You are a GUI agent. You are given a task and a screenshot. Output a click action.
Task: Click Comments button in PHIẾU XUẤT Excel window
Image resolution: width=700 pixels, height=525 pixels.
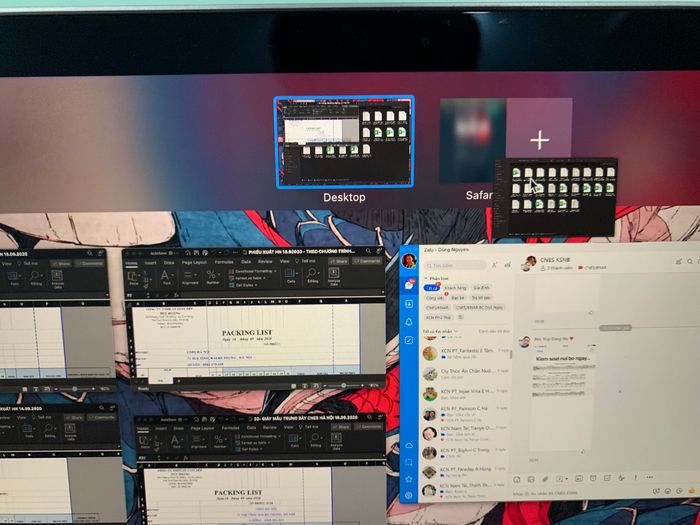367,261
